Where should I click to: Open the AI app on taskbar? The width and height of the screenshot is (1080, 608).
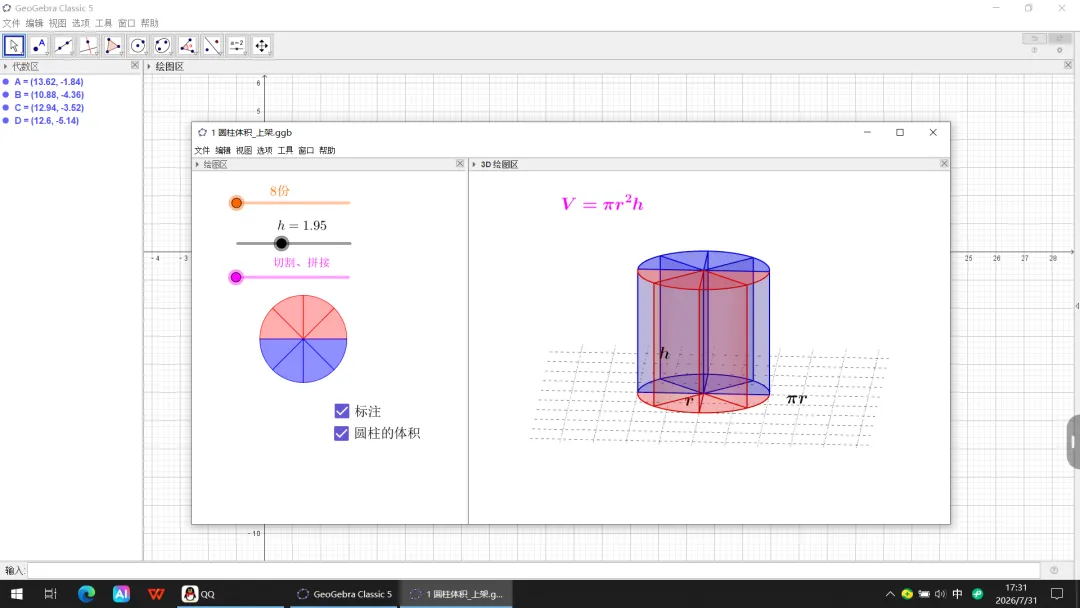[121, 594]
